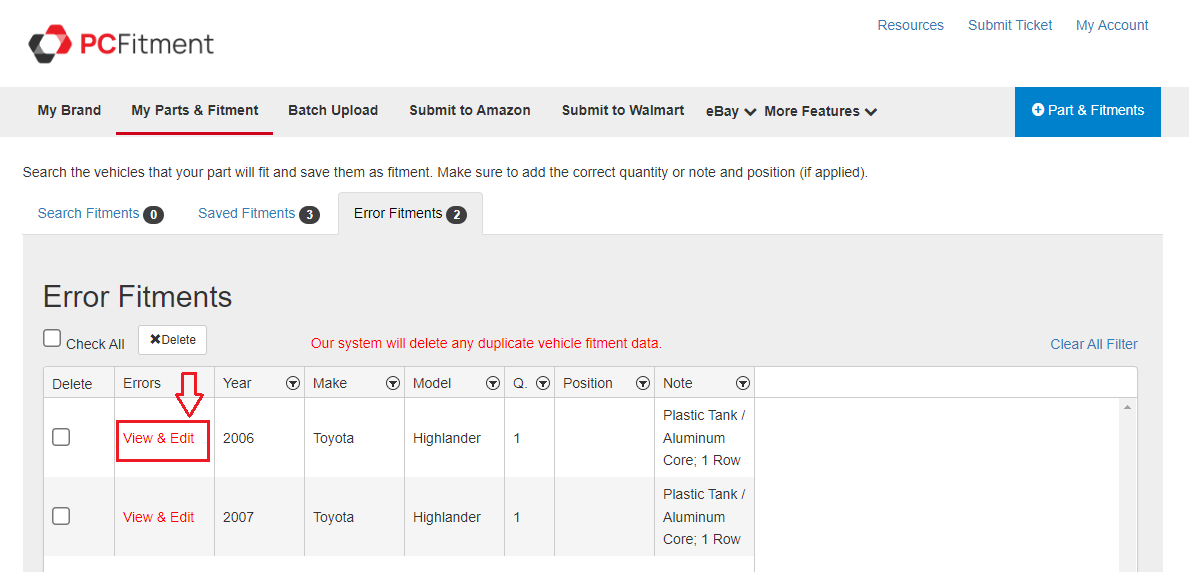The width and height of the screenshot is (1189, 572).
Task: Tick the checkbox for 2006 Highlander row
Action: coord(61,437)
